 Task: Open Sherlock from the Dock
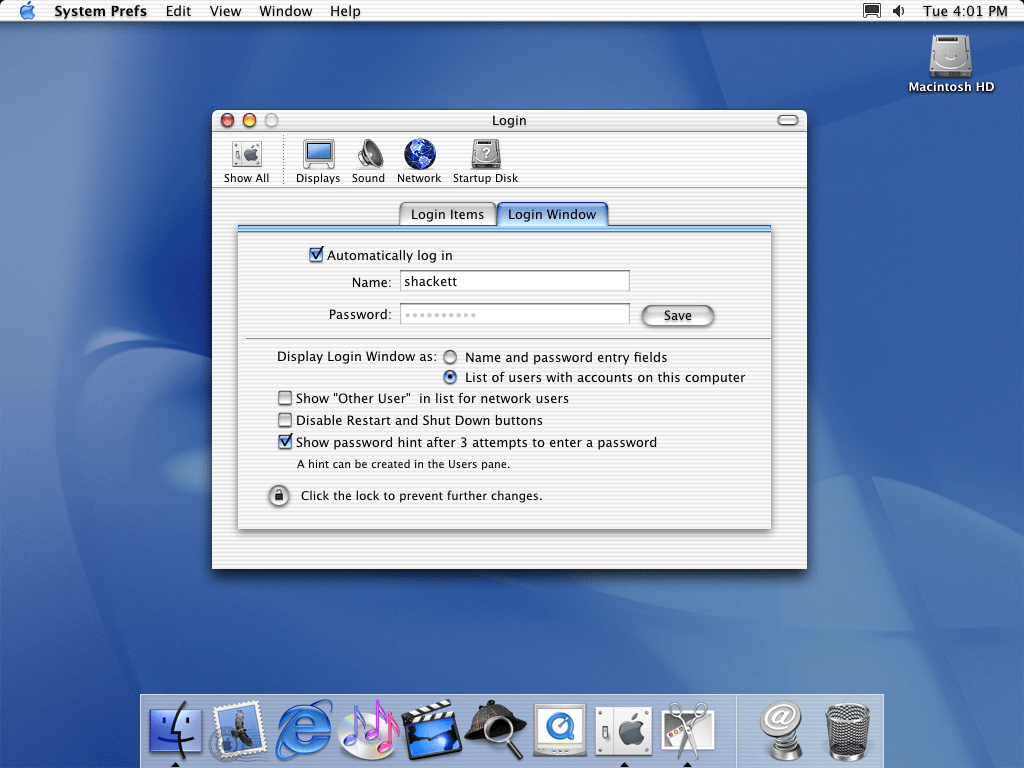click(496, 729)
